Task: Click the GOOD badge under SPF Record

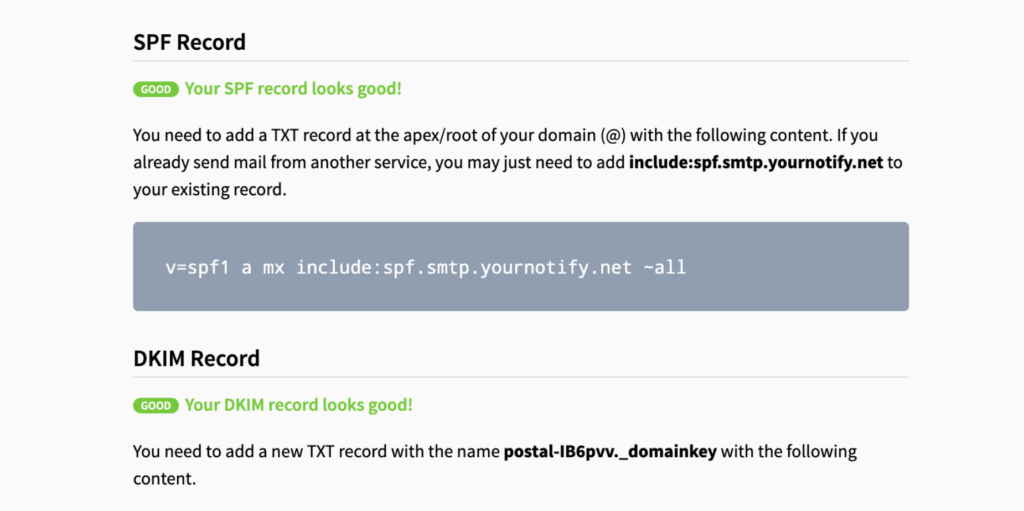Action: point(155,90)
